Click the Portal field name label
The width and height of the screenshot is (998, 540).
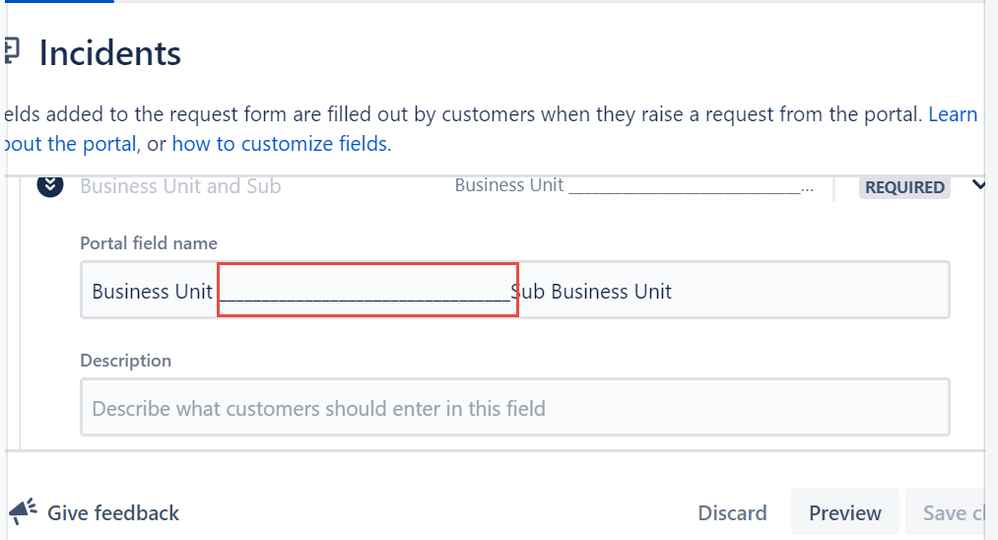coord(149,243)
